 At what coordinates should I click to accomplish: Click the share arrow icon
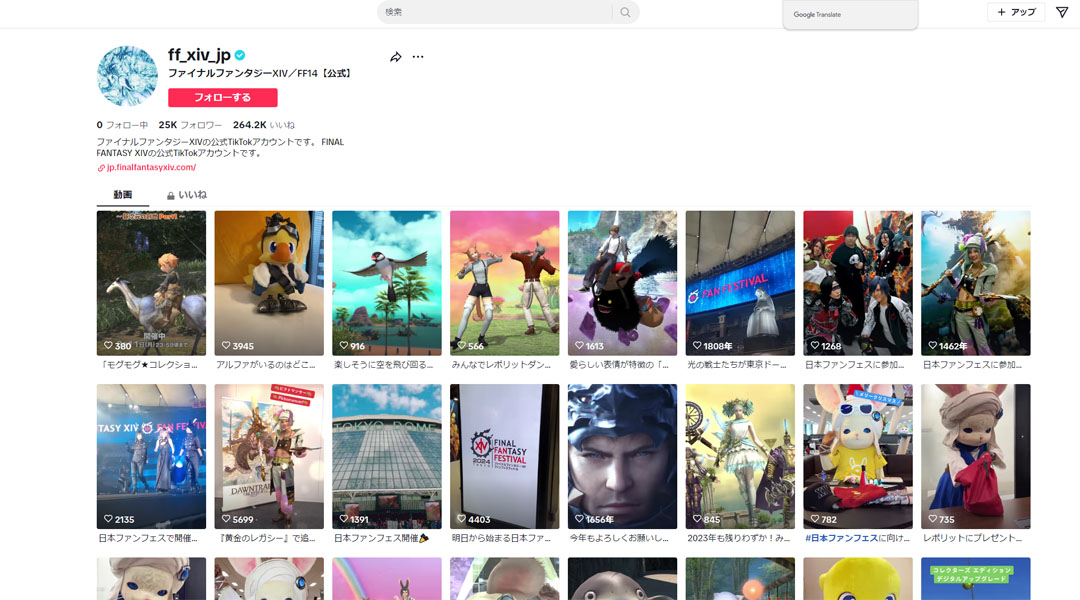[x=396, y=57]
